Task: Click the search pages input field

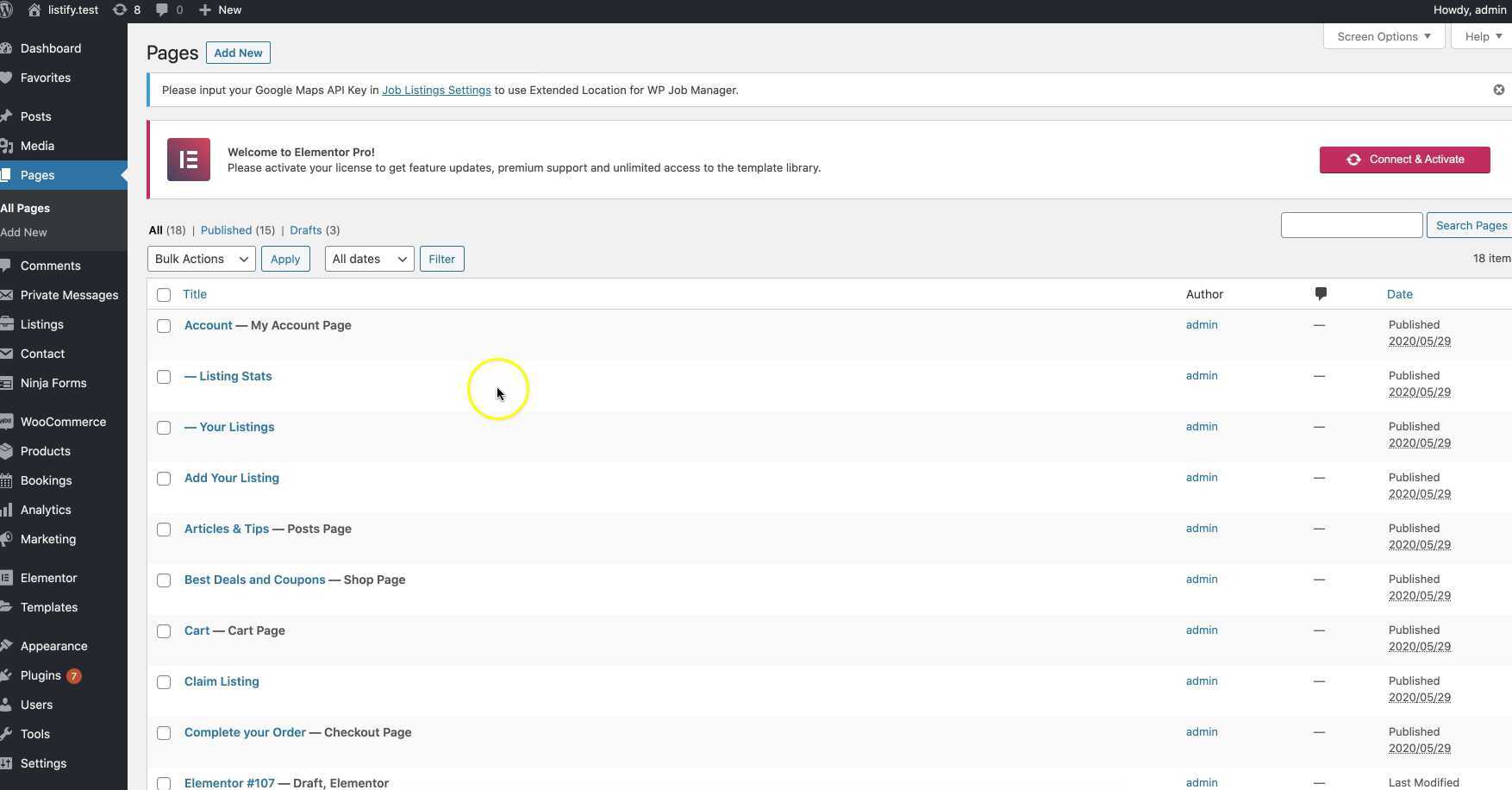Action: pyautogui.click(x=1351, y=225)
